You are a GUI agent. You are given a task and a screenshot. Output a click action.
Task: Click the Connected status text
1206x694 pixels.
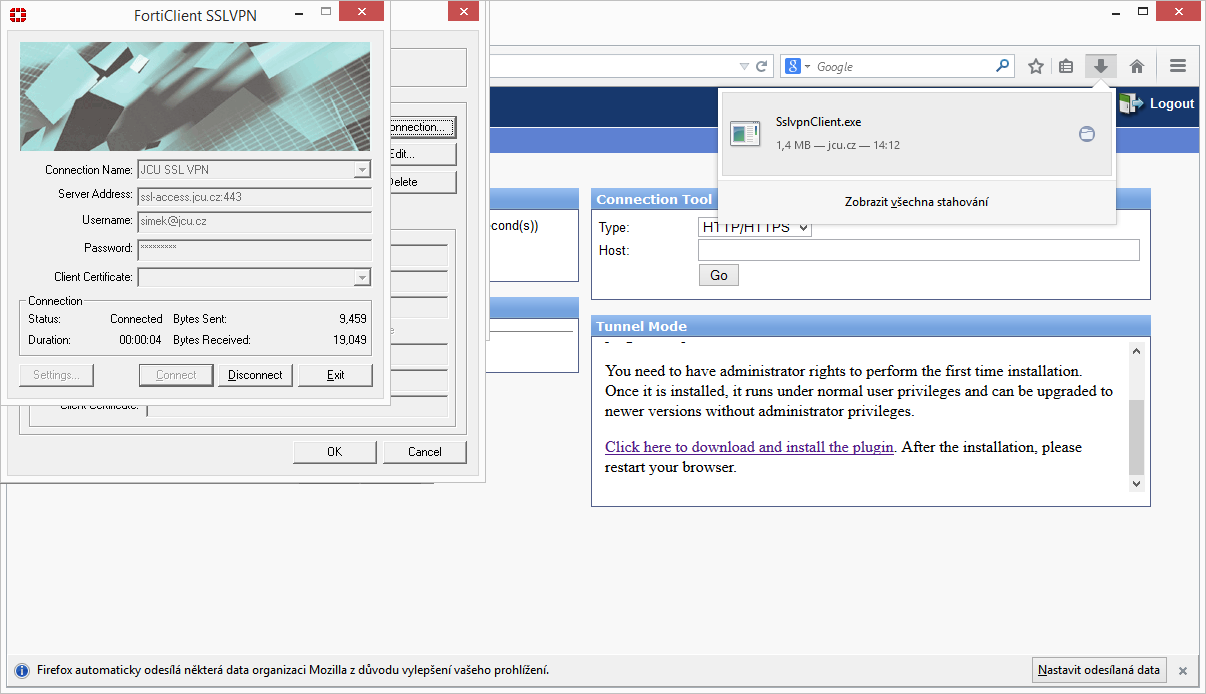click(136, 319)
